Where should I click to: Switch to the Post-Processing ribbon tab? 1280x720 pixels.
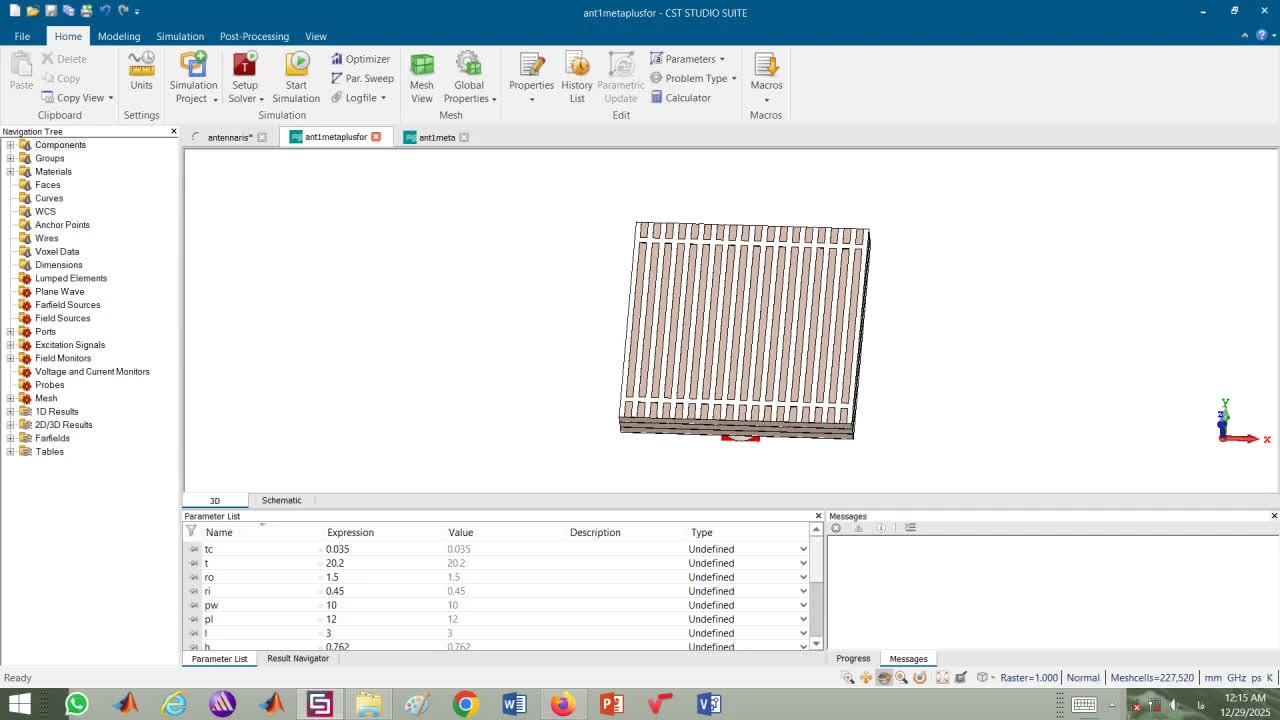click(254, 36)
